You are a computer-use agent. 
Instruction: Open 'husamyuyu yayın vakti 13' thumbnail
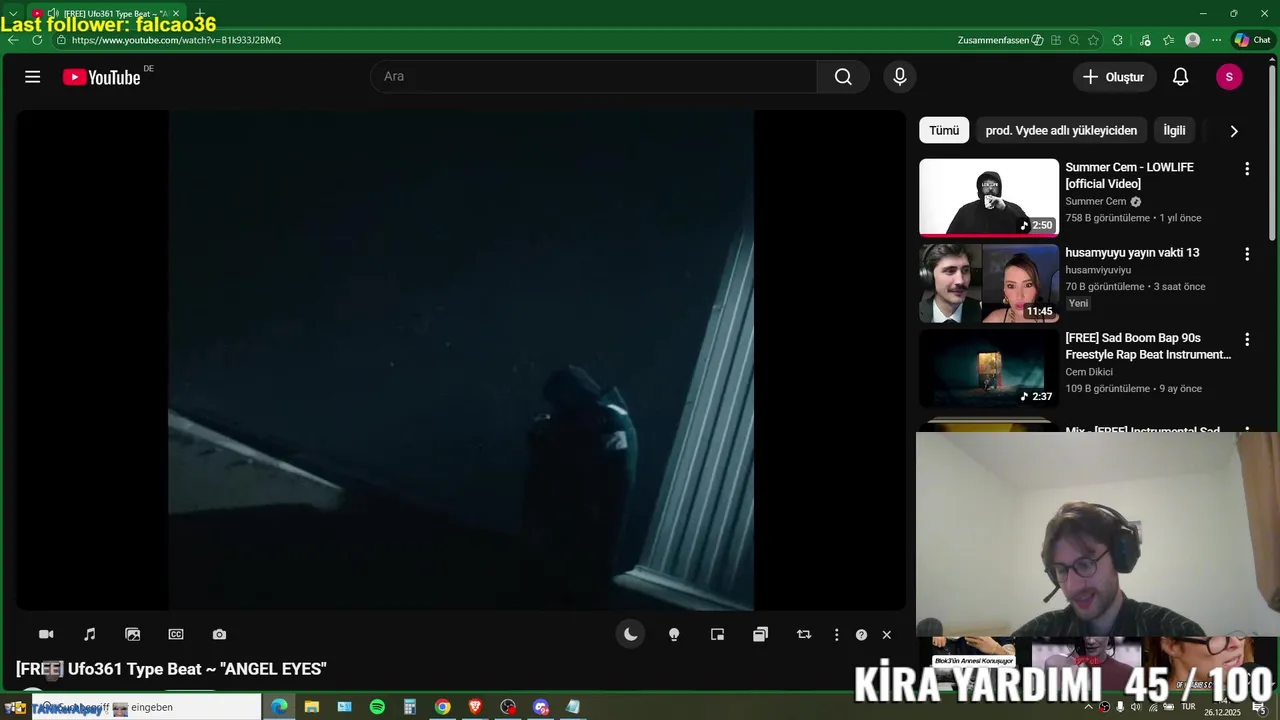coord(989,283)
